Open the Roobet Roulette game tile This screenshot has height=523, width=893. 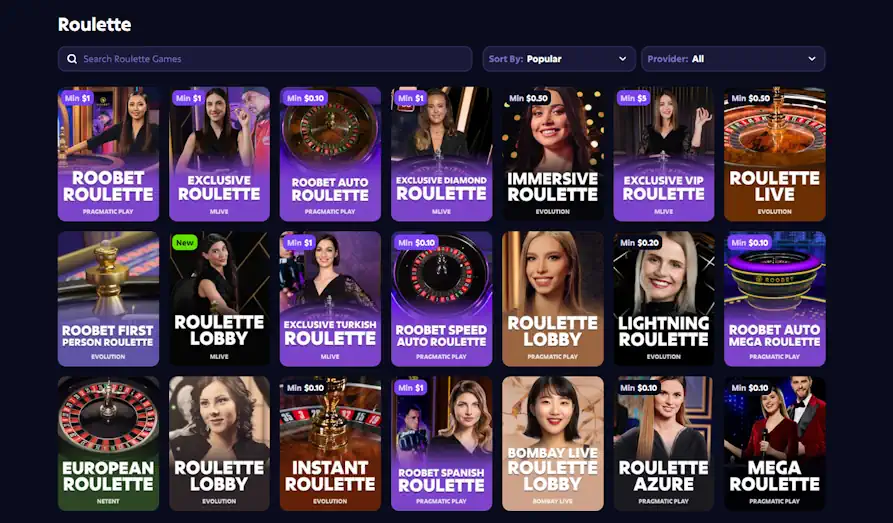pyautogui.click(x=108, y=154)
